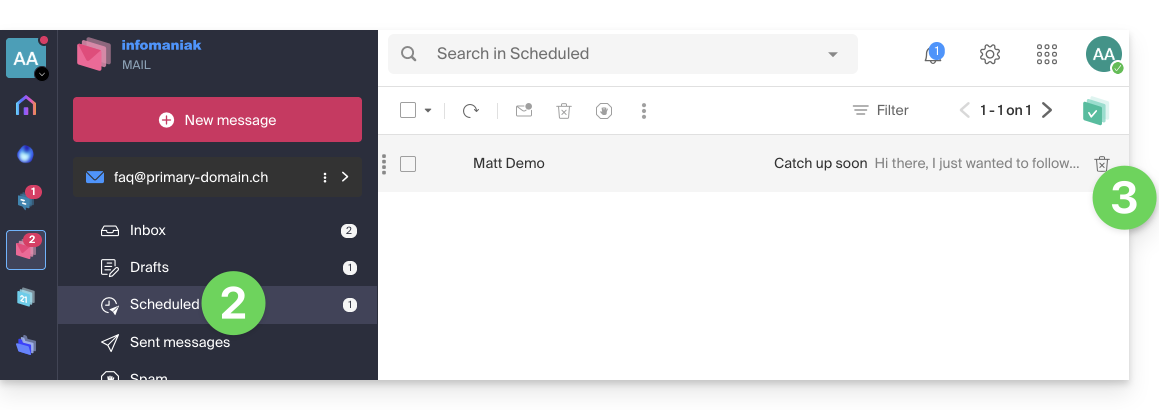Delete the Matt Demo scheduled message
Viewport: 1159px width, 410px height.
pyautogui.click(x=1102, y=164)
